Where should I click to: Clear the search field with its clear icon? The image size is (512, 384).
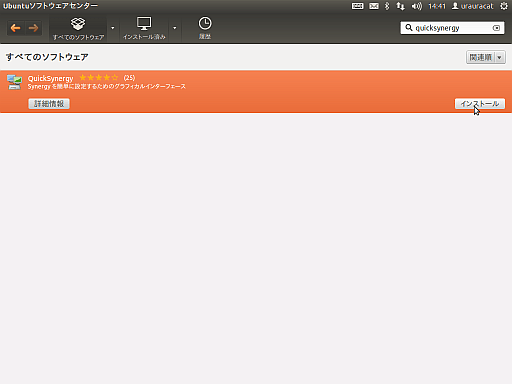click(496, 28)
